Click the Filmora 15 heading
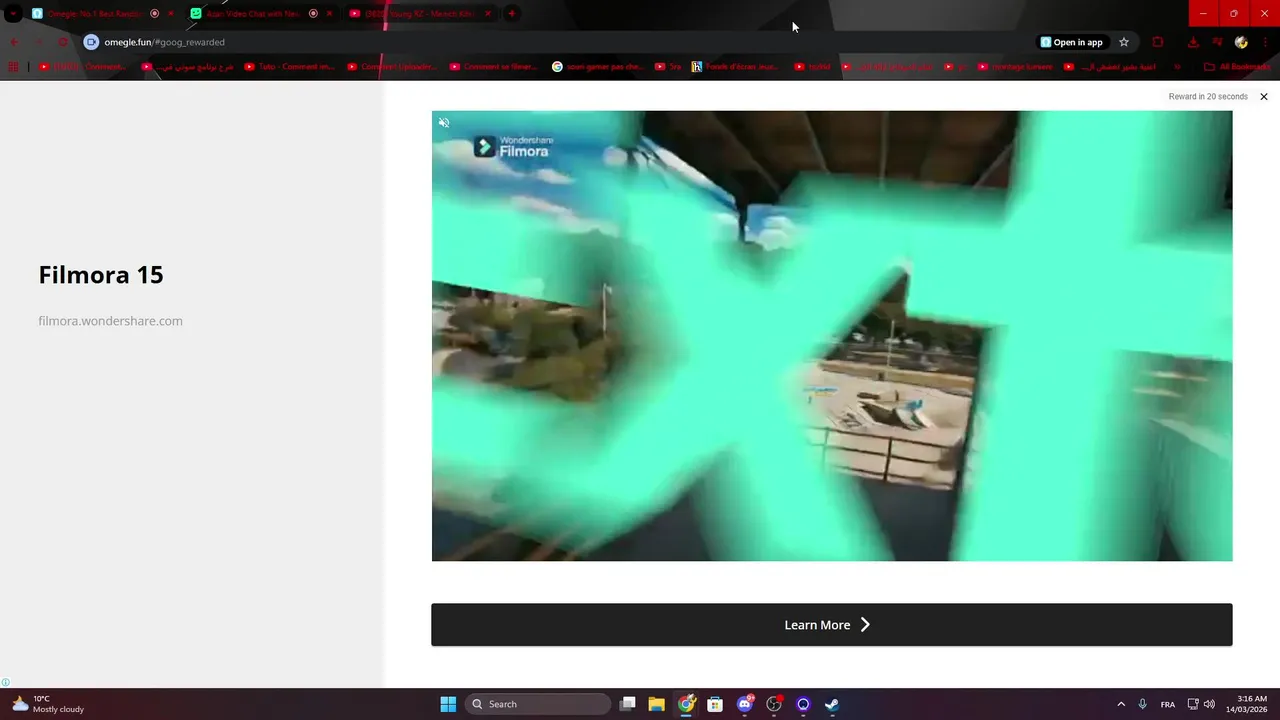The width and height of the screenshot is (1280, 720). click(101, 275)
